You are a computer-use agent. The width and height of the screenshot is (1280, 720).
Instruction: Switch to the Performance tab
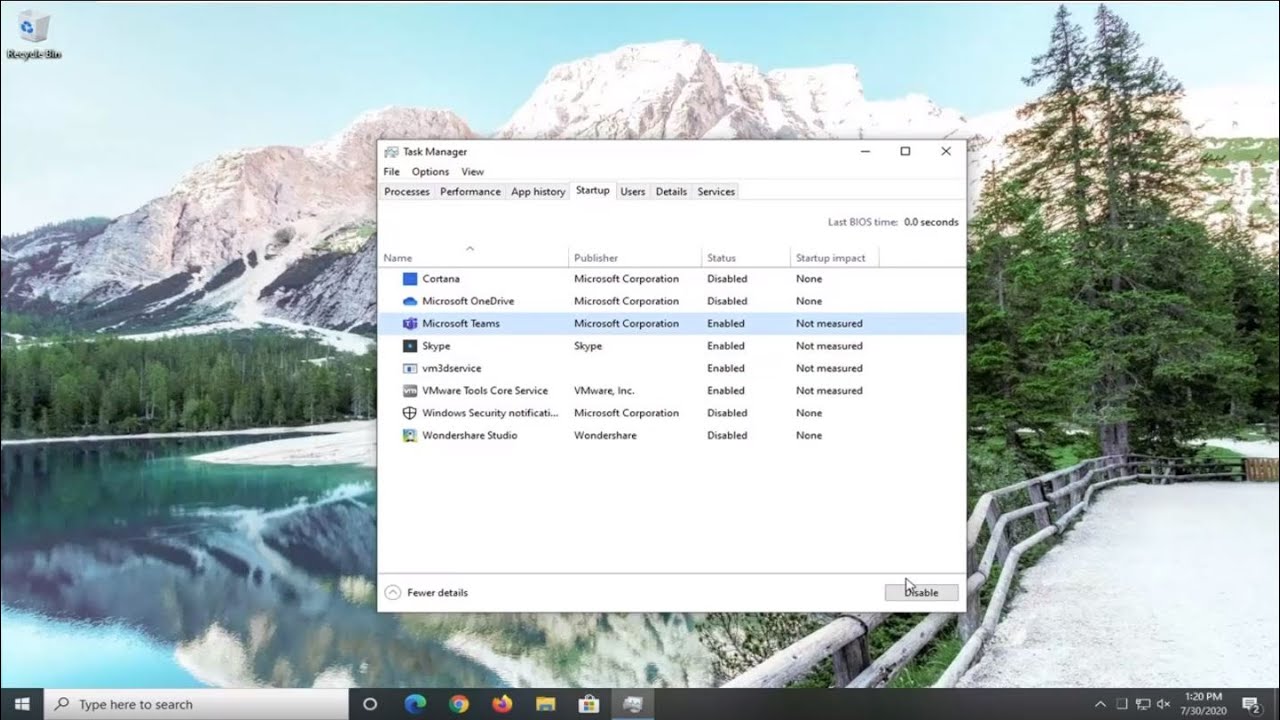(470, 192)
